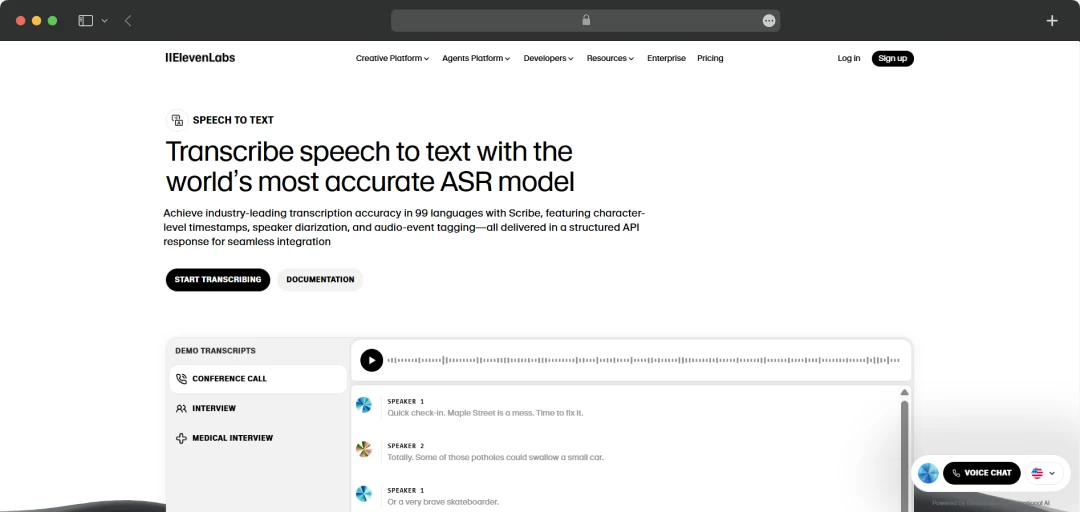This screenshot has height=512, width=1080.
Task: Click the Medical Interview cross icon
Action: click(x=181, y=438)
